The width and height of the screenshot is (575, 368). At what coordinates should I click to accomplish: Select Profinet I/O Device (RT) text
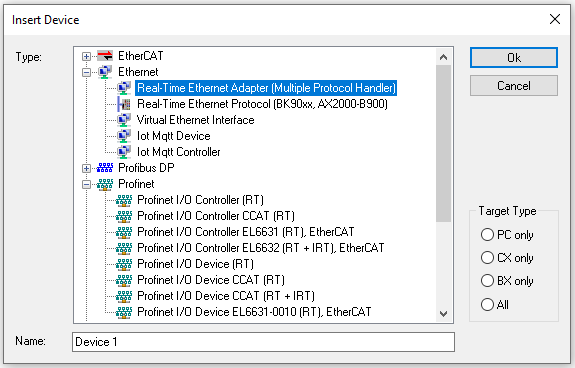[195, 264]
